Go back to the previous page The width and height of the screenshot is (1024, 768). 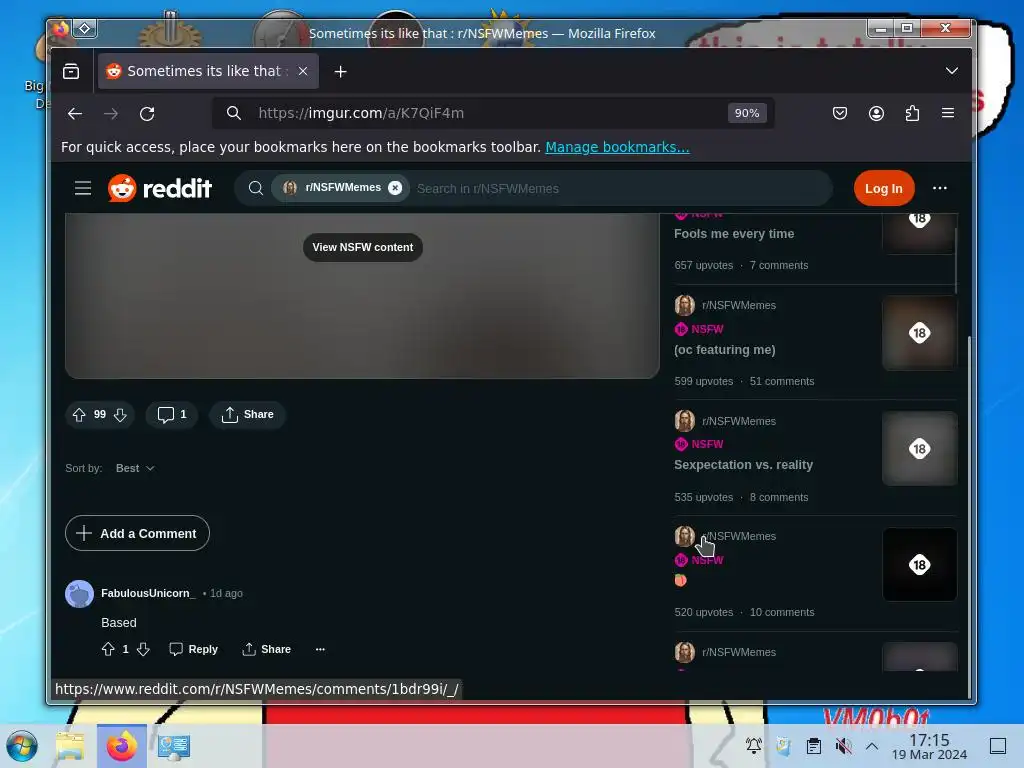coord(74,114)
